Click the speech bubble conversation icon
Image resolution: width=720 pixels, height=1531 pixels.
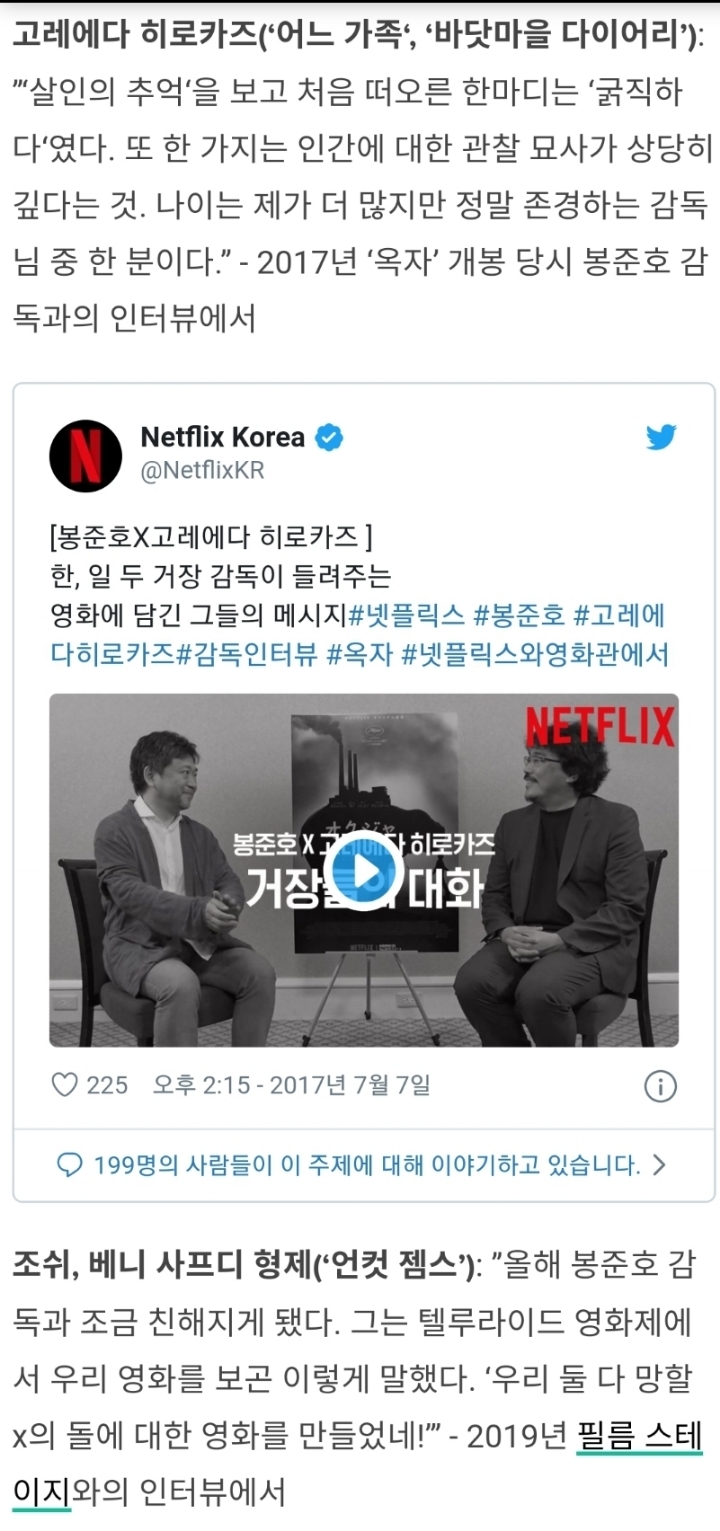[x=70, y=1165]
